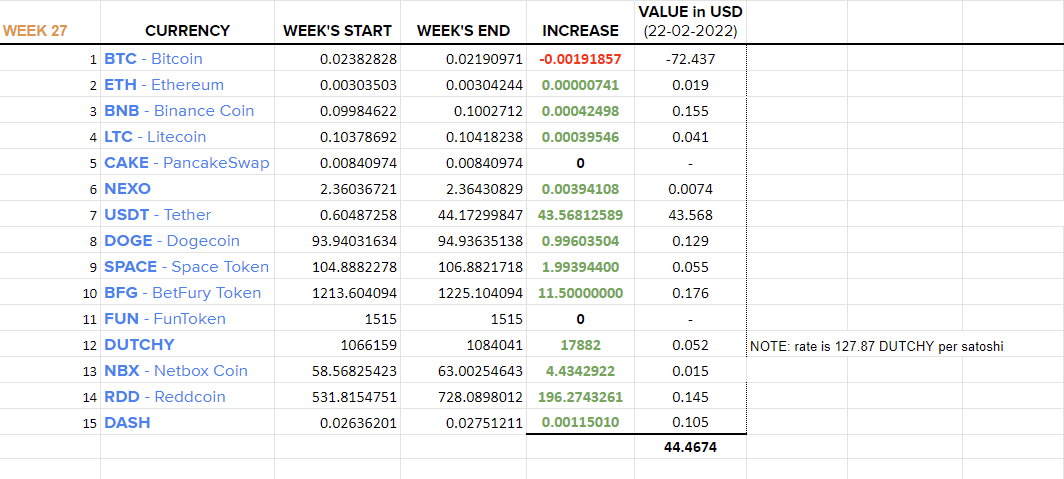Select PancakeSwap week's start 0.00840974
The image size is (1064, 479).
click(x=337, y=163)
